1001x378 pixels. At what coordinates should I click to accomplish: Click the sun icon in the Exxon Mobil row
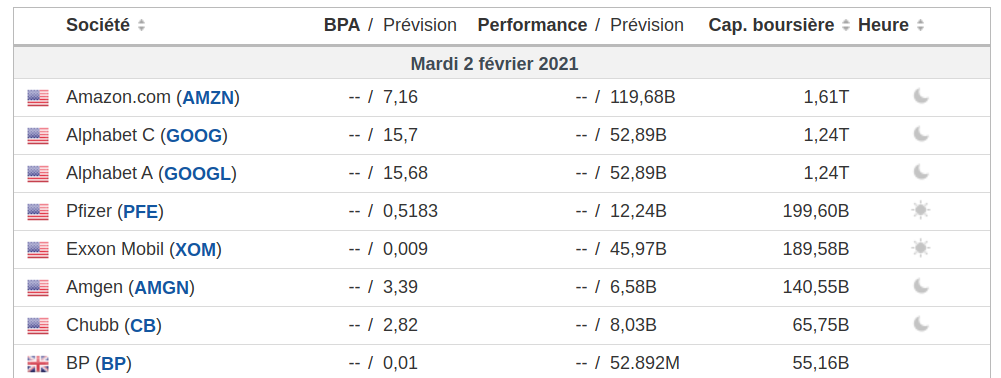(x=921, y=248)
